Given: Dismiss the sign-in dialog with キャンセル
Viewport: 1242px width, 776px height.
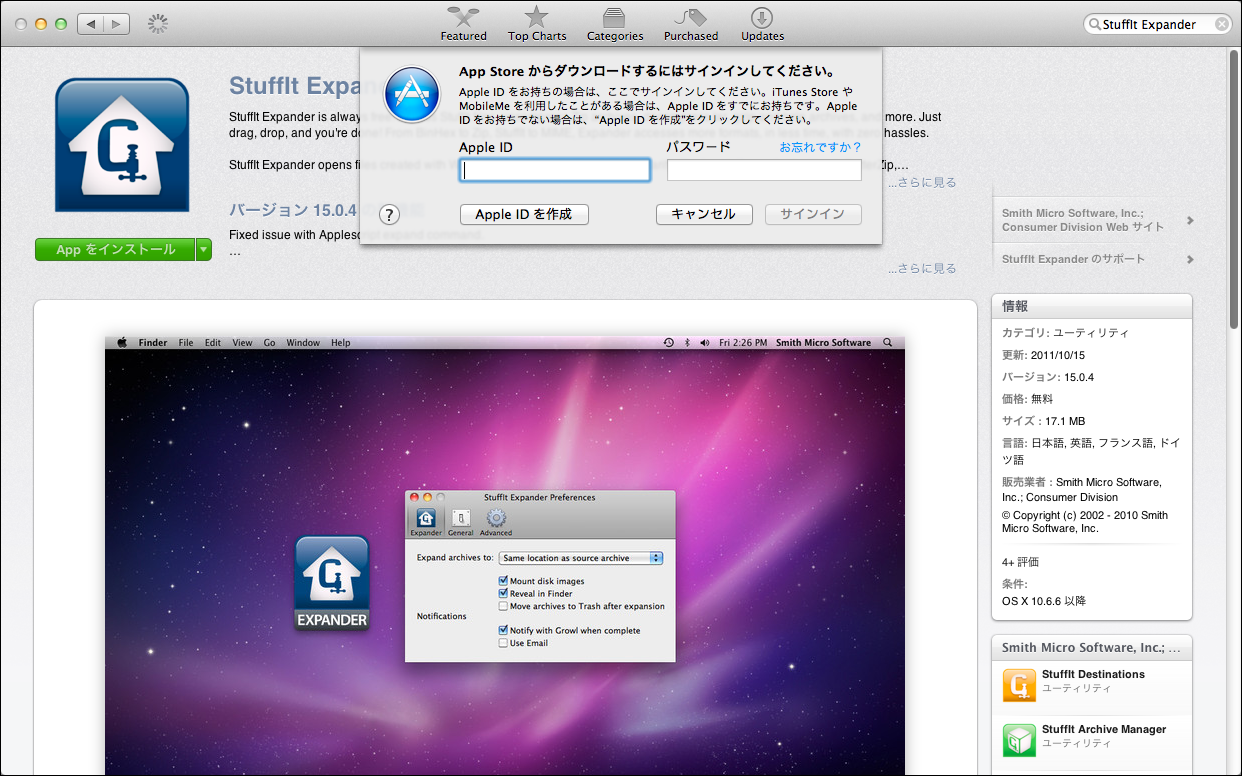Looking at the screenshot, I should pyautogui.click(x=703, y=214).
